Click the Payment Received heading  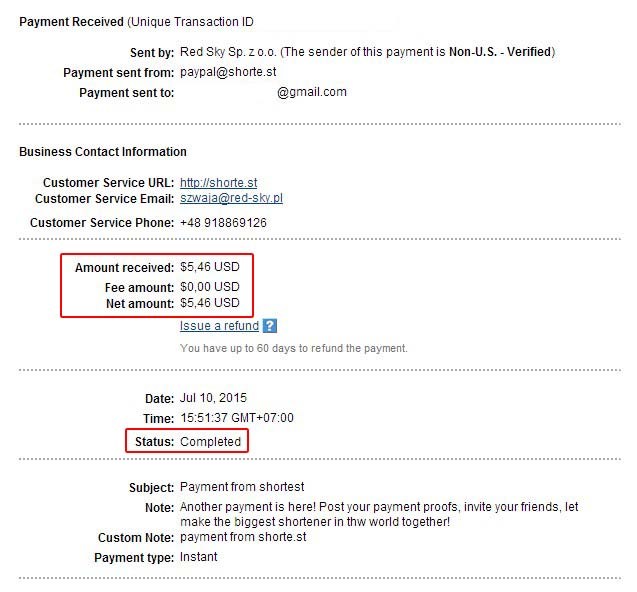71,22
